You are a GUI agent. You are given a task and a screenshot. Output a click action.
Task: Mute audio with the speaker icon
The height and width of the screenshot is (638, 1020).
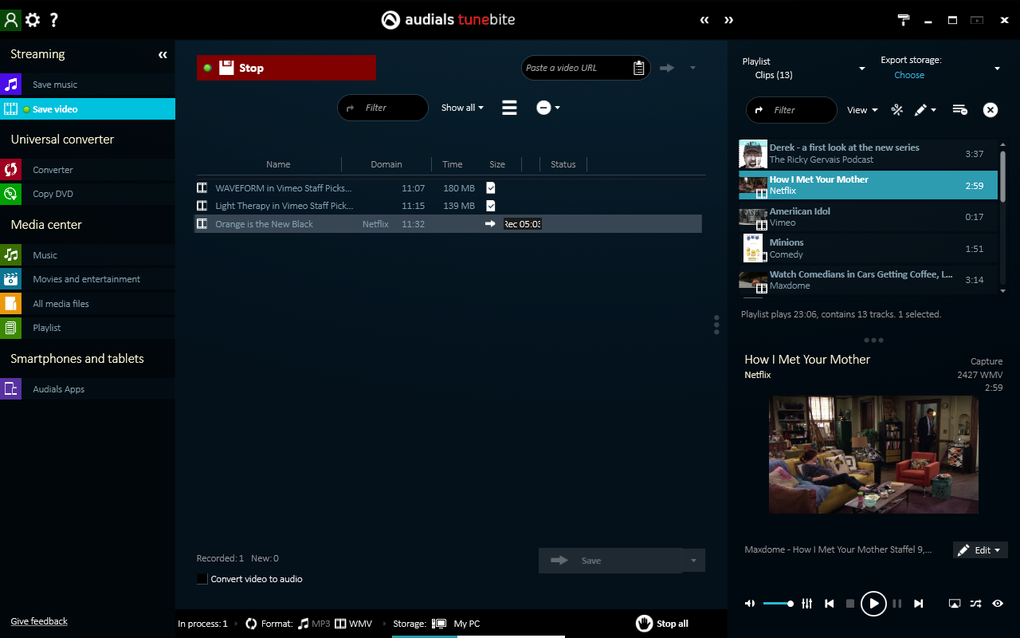[749, 604]
